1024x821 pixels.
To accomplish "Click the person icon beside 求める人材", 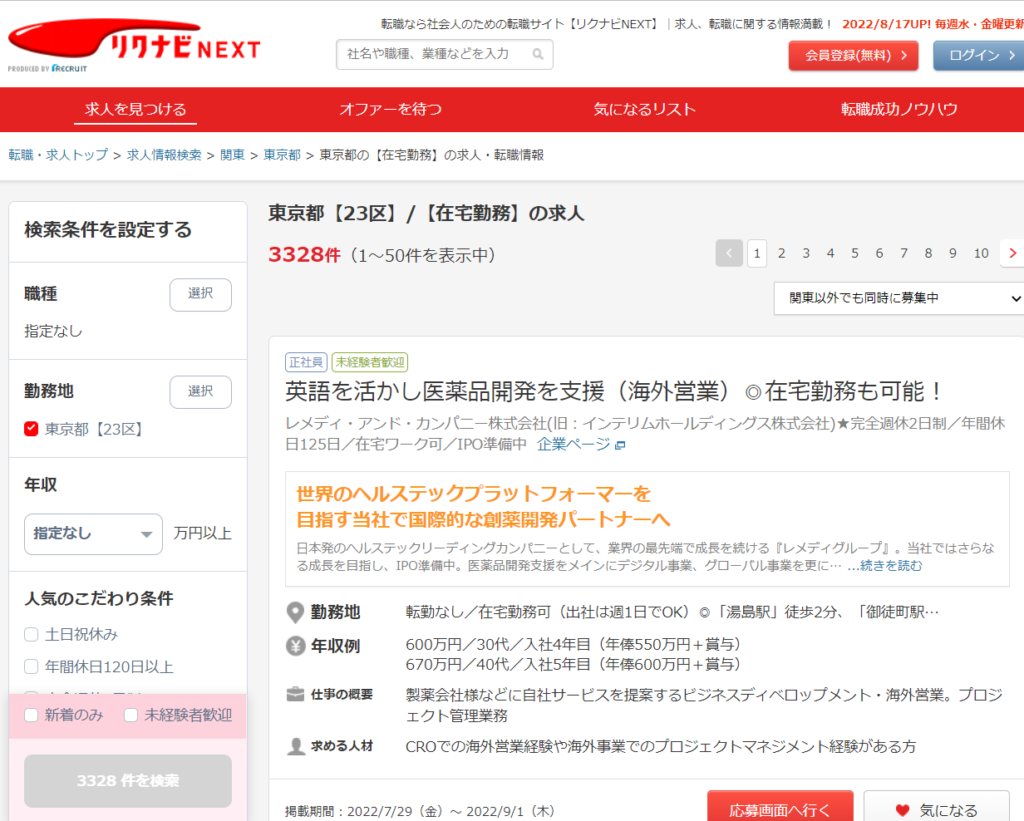I will pyautogui.click(x=295, y=746).
